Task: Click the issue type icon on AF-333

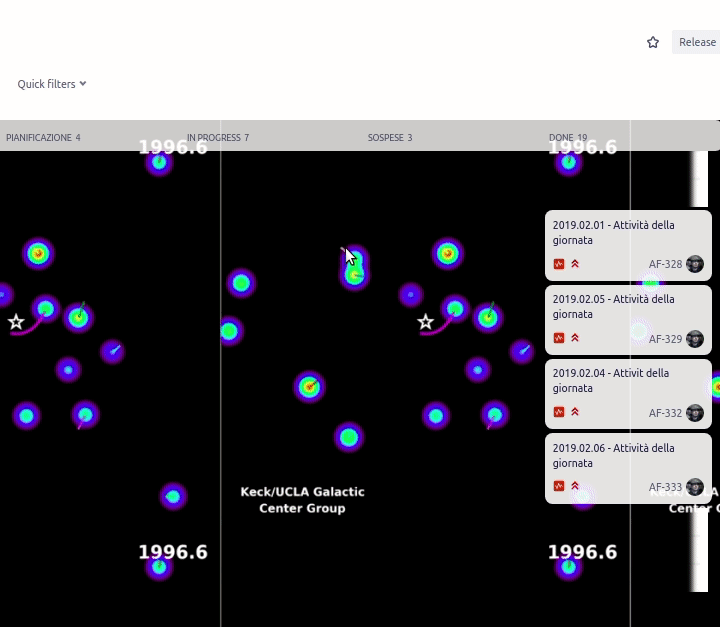Action: (559, 486)
